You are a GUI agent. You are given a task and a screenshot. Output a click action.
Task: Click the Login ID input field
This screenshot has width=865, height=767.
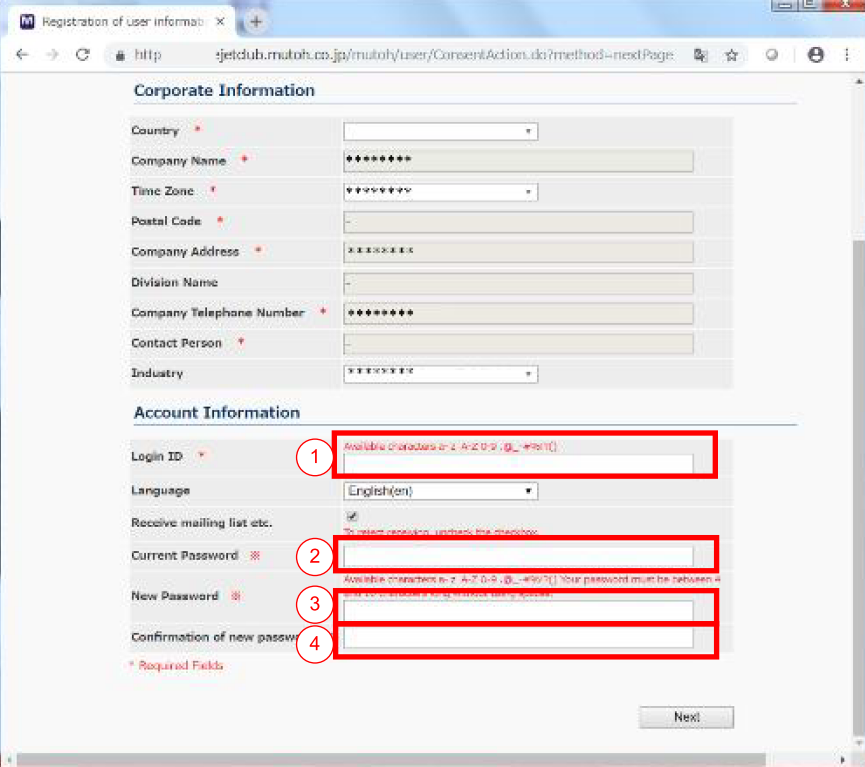(x=518, y=463)
